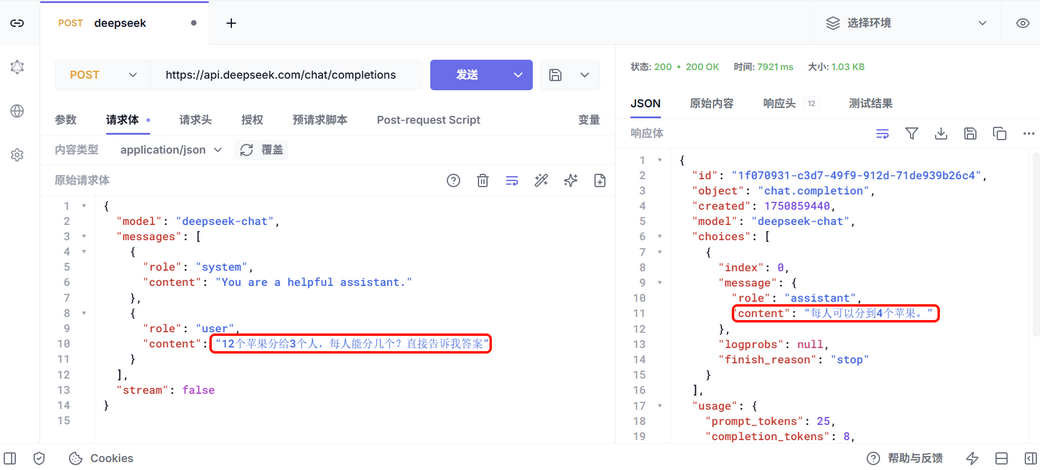This screenshot has width=1040, height=470.
Task: Open Cookies manager in bottom bar
Action: point(101,458)
